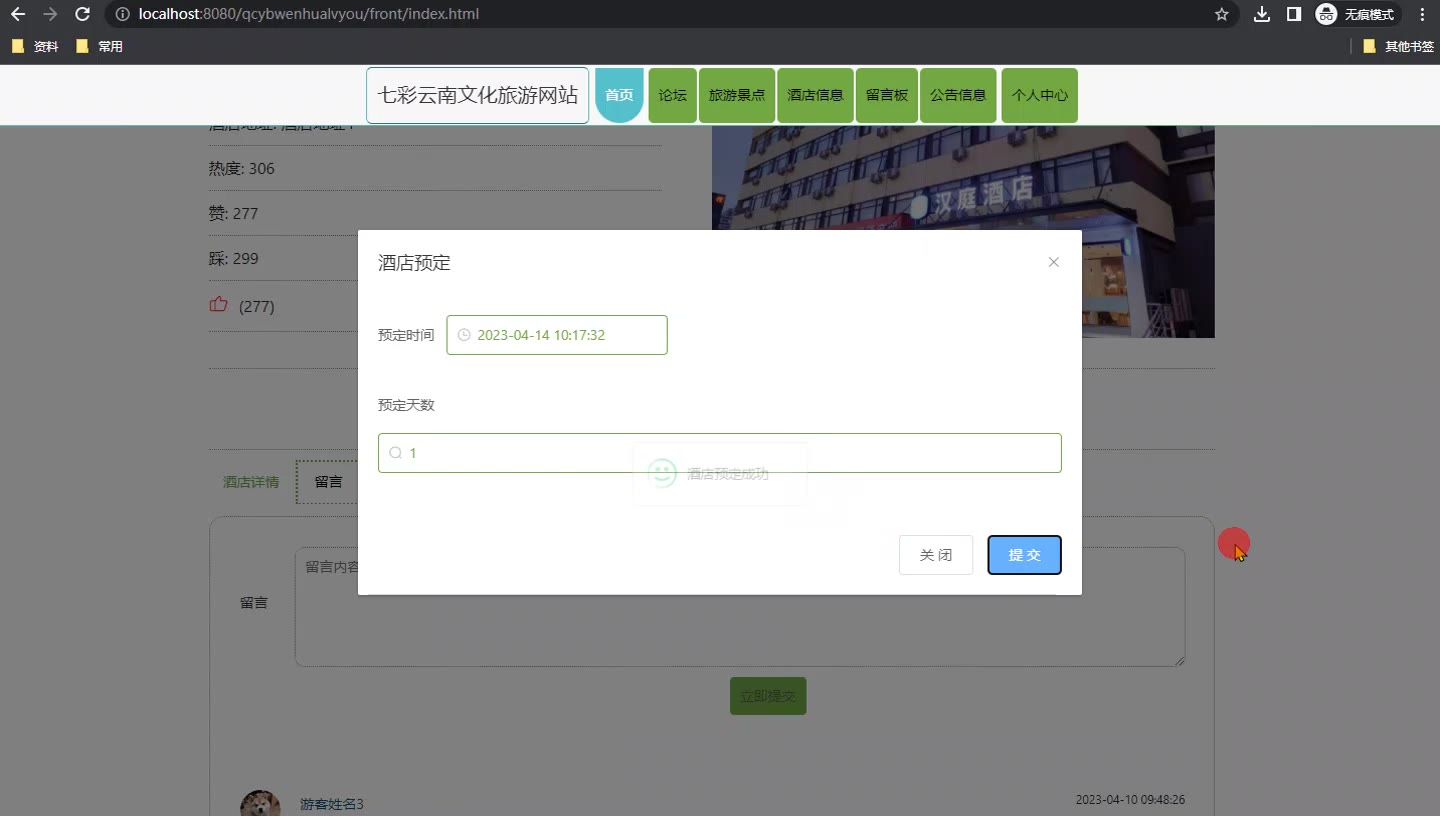Open the 常用 bookmark folder
The height and width of the screenshot is (816, 1440).
[100, 46]
